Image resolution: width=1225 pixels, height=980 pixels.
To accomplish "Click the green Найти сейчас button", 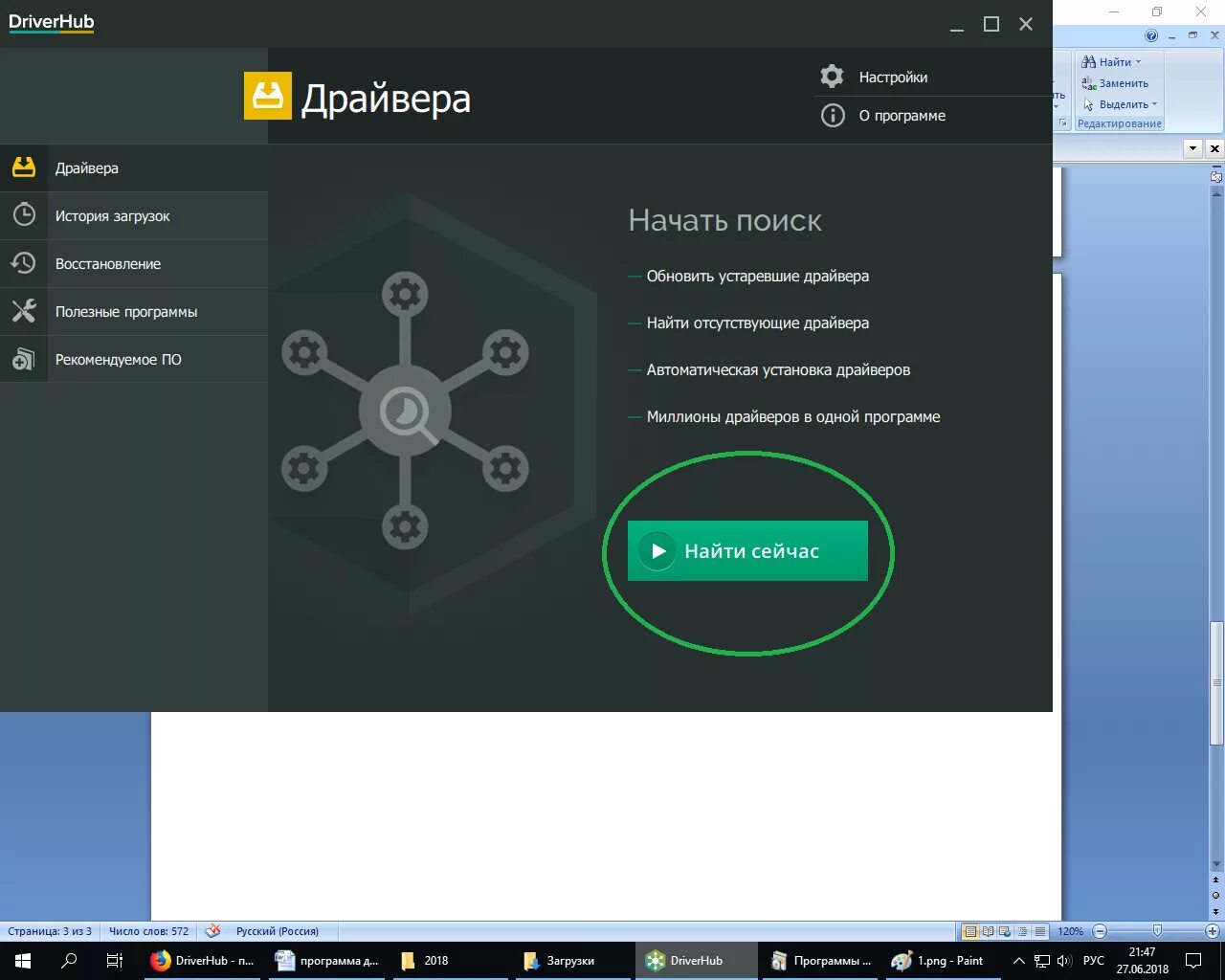I will click(747, 550).
